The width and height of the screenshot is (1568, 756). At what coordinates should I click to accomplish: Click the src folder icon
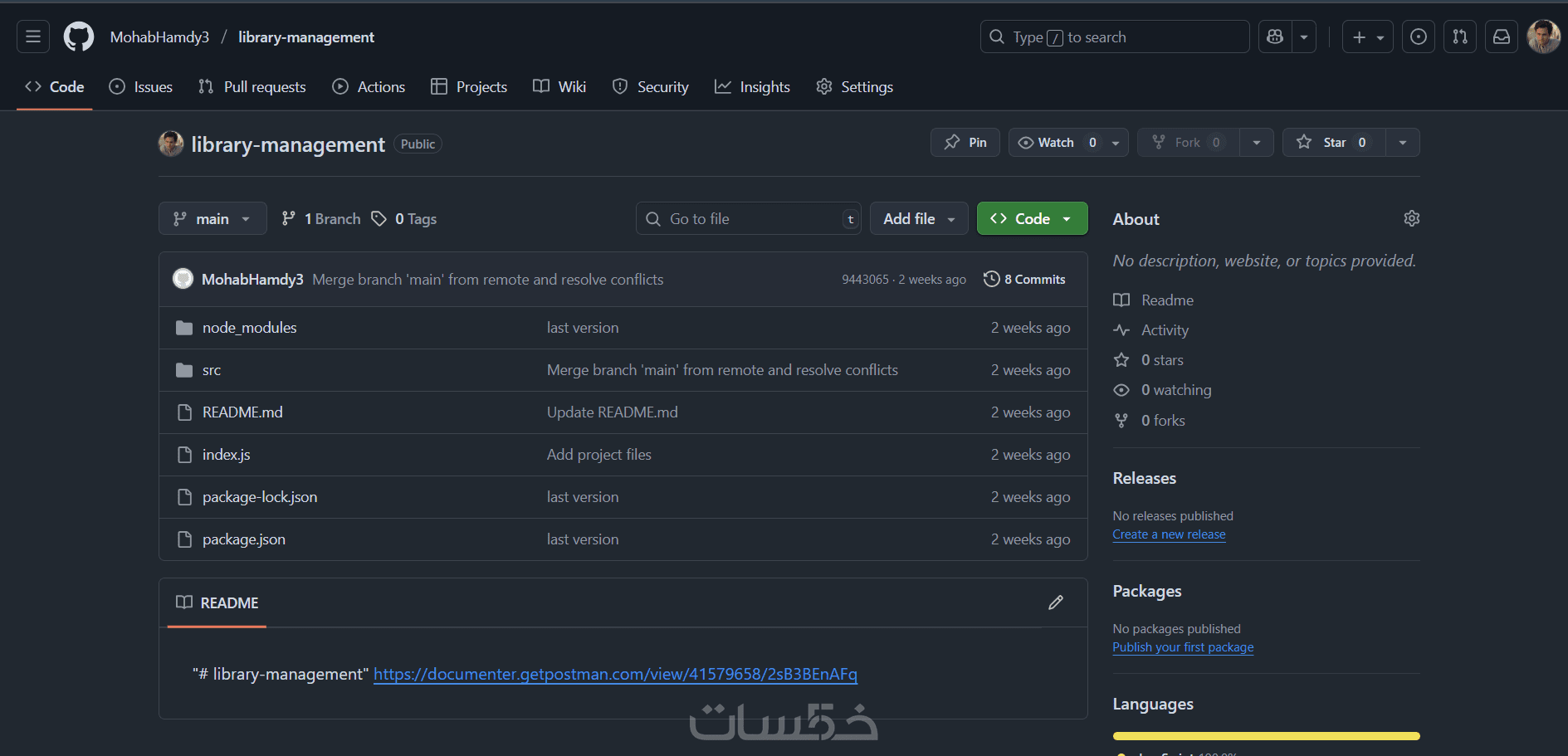coord(184,370)
